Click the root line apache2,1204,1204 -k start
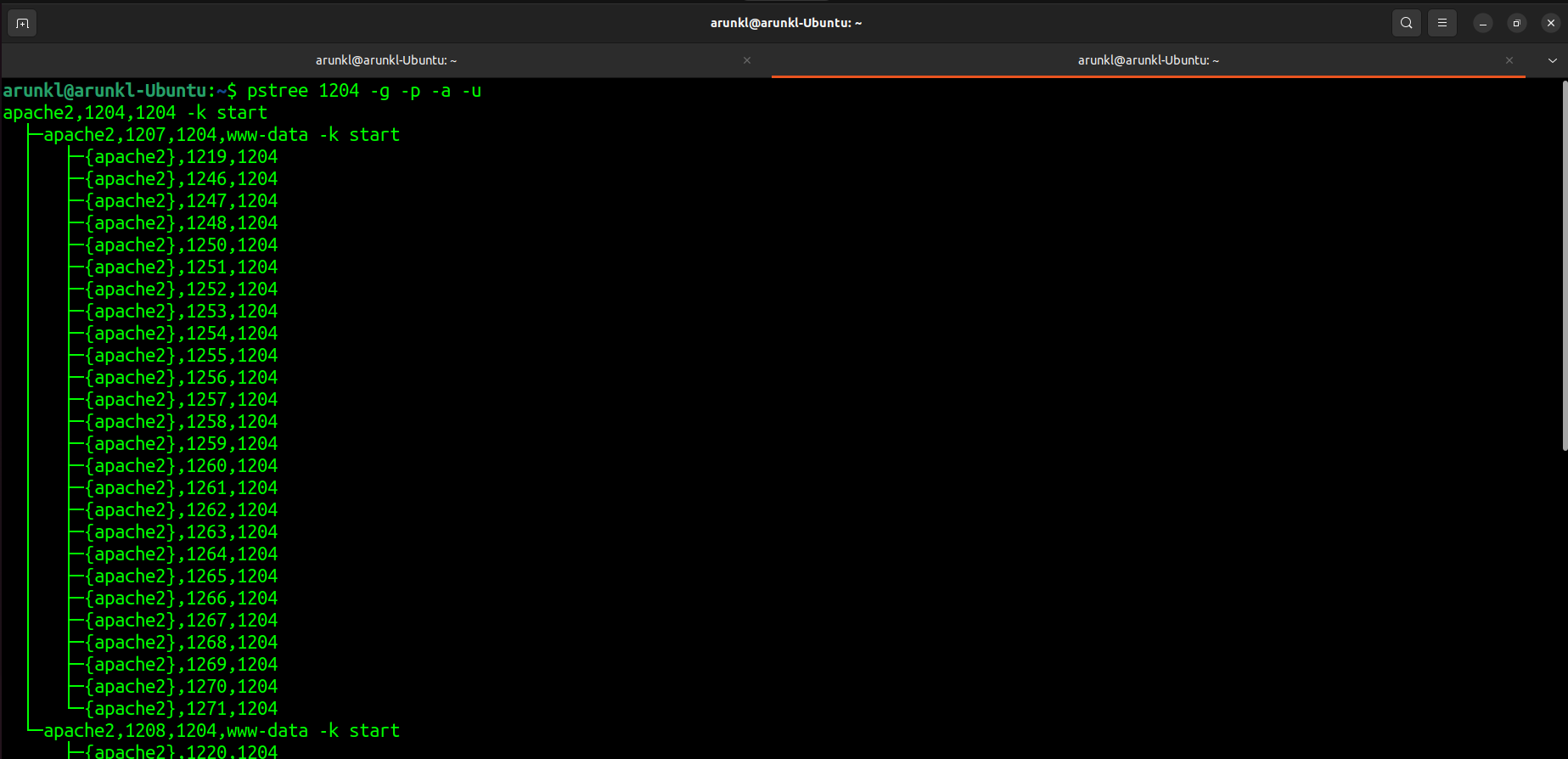1568x759 pixels. tap(135, 113)
